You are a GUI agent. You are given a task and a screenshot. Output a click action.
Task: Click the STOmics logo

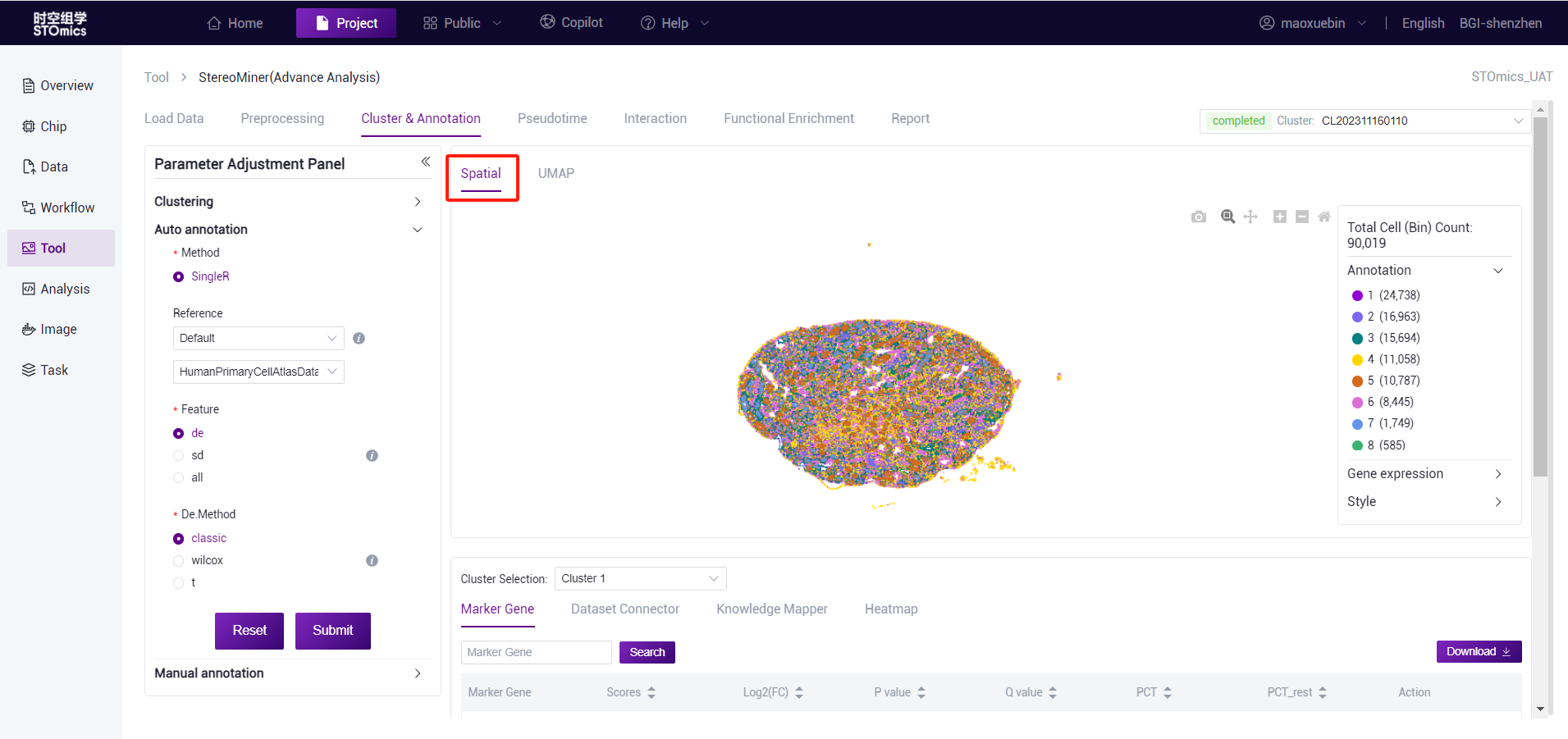(59, 23)
